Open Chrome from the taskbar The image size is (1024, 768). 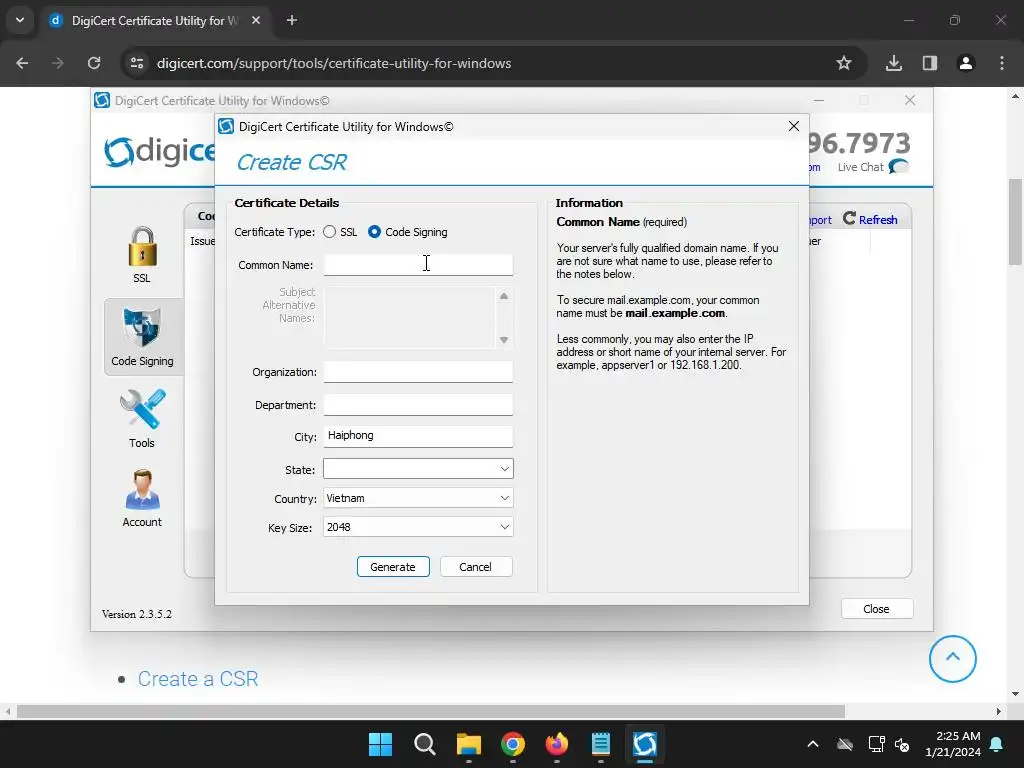click(x=513, y=744)
